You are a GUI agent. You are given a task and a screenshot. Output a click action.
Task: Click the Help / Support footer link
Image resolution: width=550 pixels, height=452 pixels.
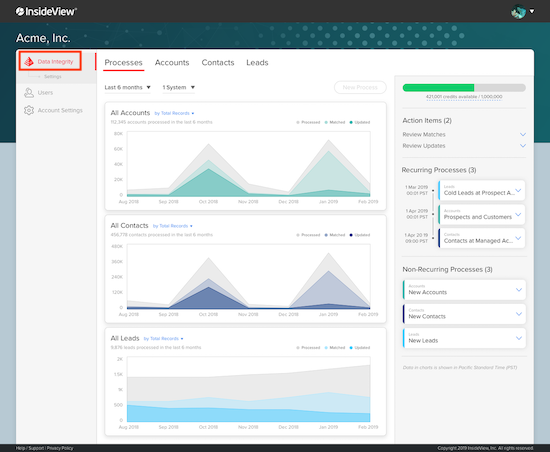click(29, 448)
